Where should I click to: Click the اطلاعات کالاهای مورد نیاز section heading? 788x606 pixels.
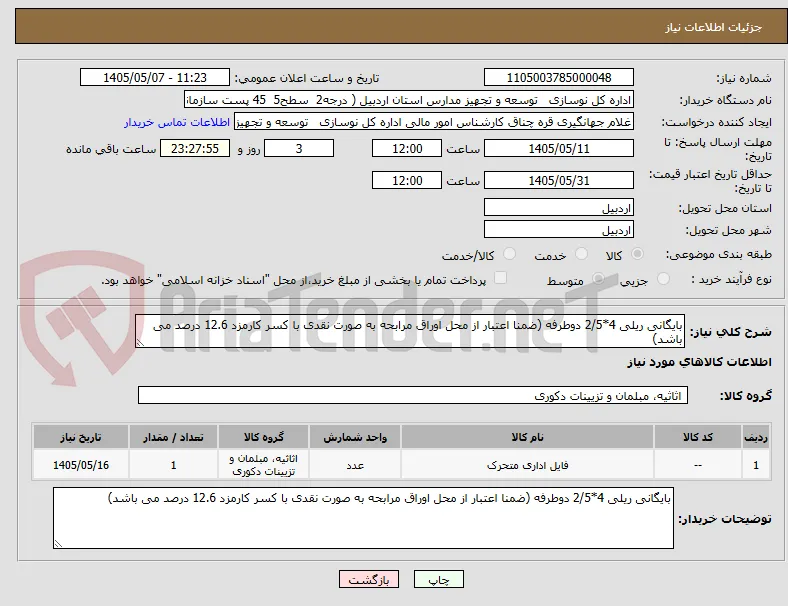point(699,362)
